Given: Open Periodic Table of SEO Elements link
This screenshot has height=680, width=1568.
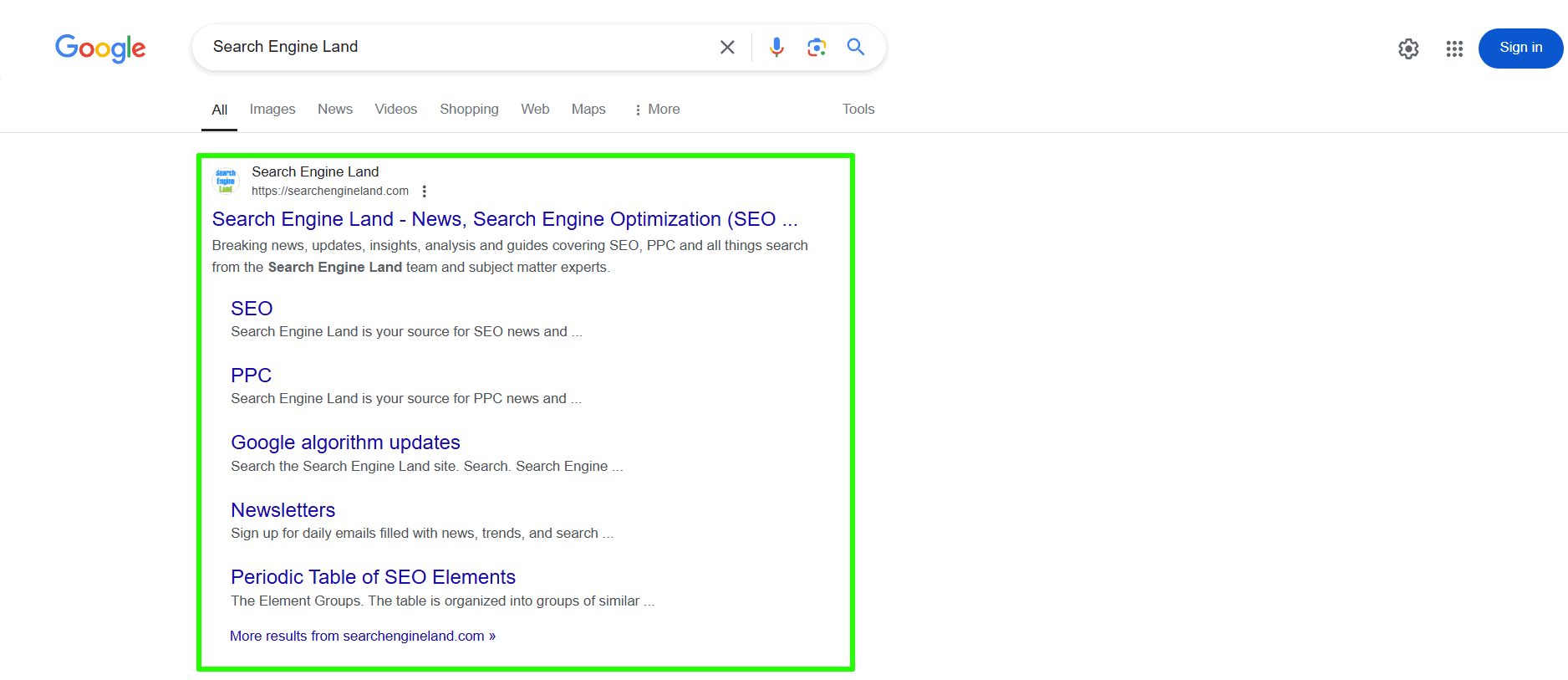Looking at the screenshot, I should (x=373, y=577).
